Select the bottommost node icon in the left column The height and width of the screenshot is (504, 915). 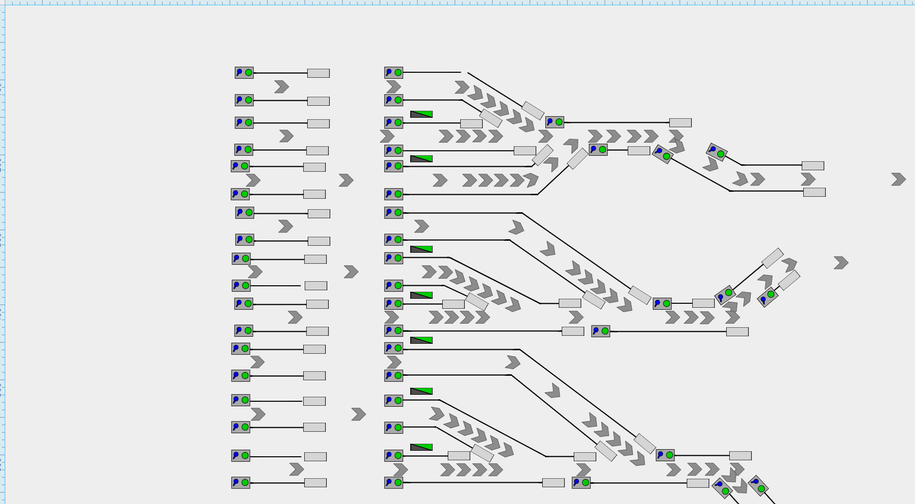241,482
